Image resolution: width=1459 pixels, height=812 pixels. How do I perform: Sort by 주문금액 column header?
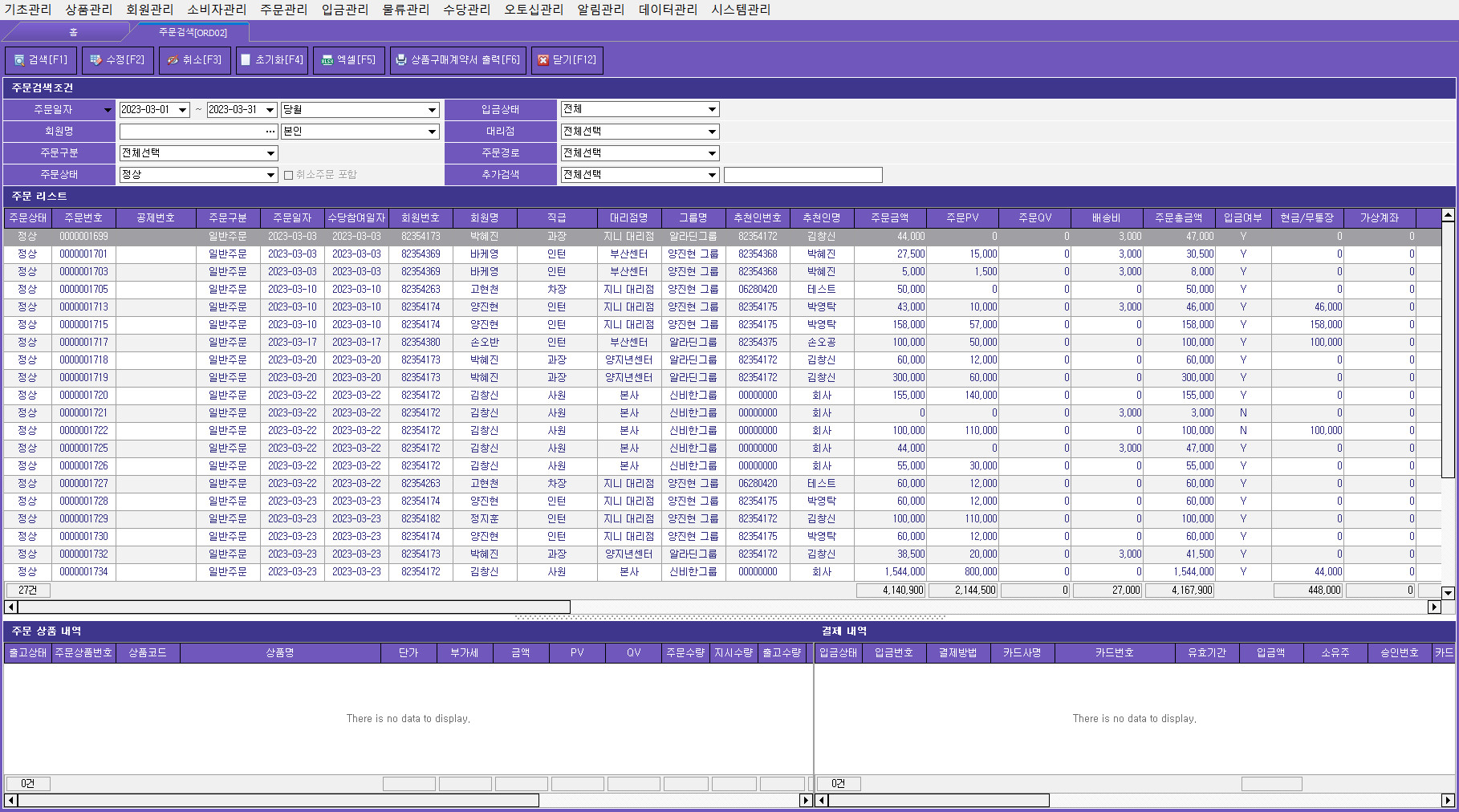[x=890, y=218]
